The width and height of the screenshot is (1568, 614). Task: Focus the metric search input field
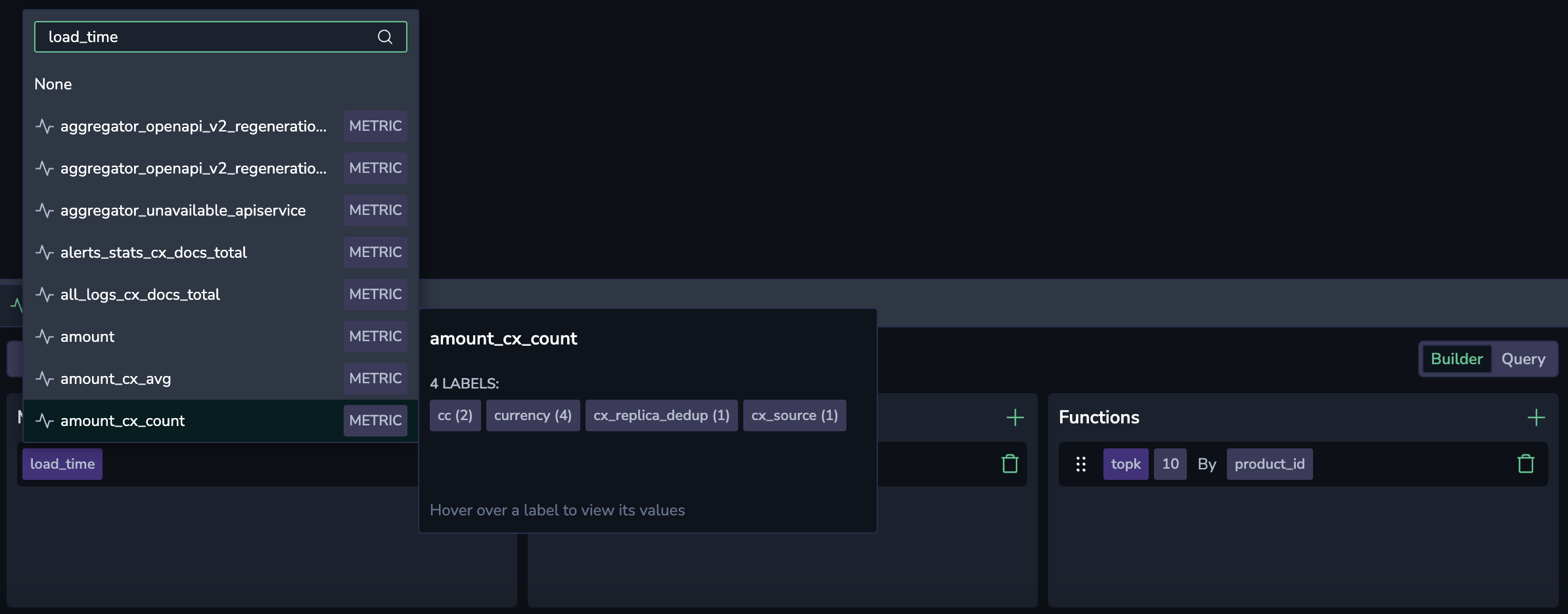[204, 37]
